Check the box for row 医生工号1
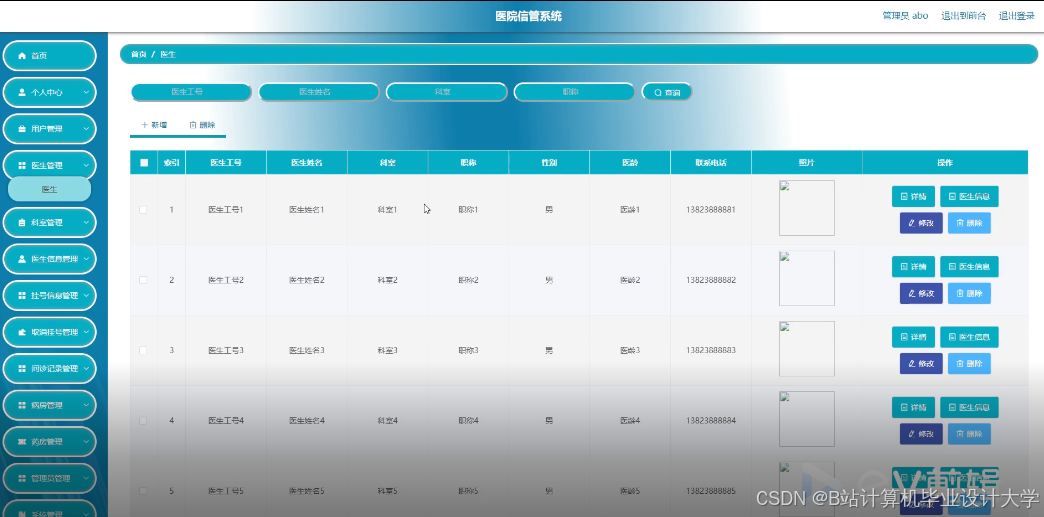Viewport: 1044px width, 517px height. point(143,210)
